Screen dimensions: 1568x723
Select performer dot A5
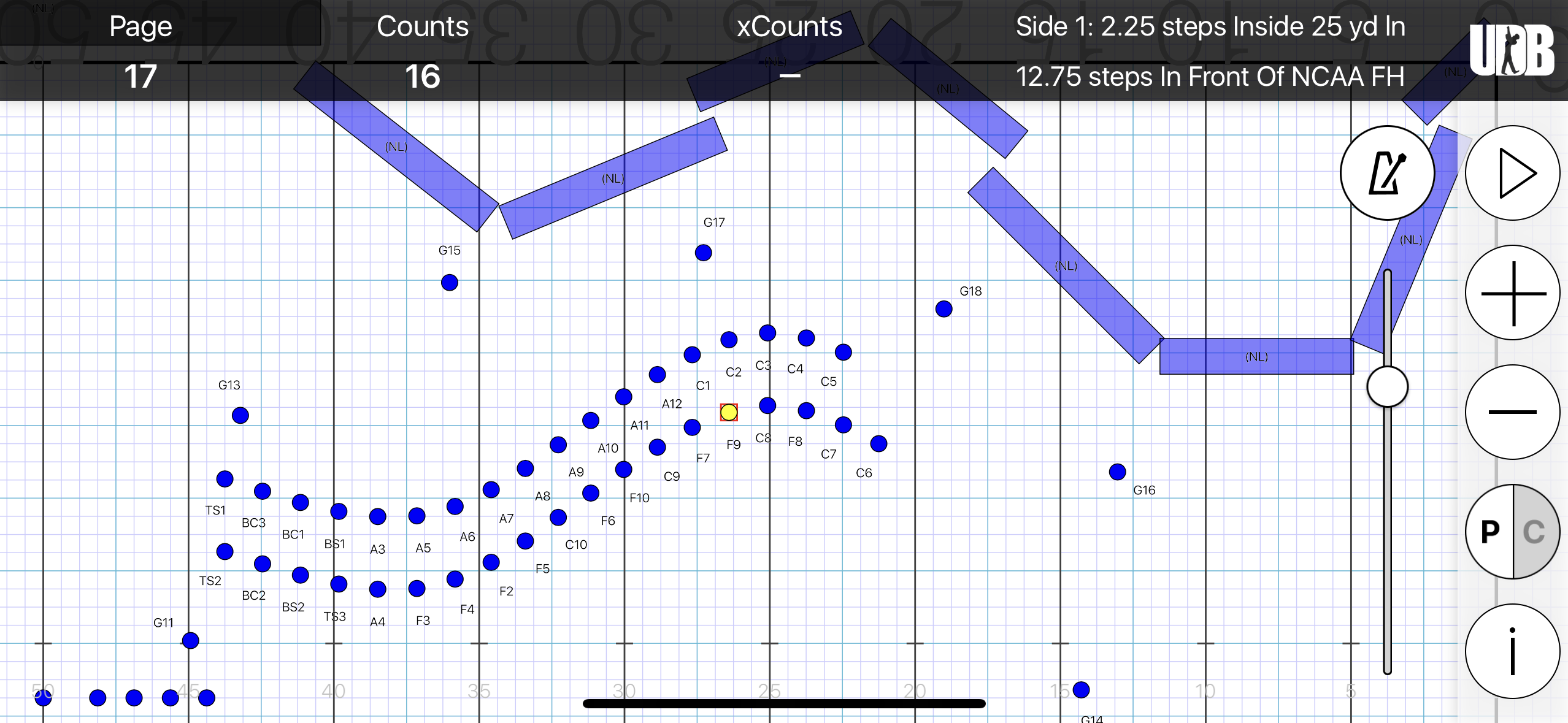pyautogui.click(x=417, y=516)
